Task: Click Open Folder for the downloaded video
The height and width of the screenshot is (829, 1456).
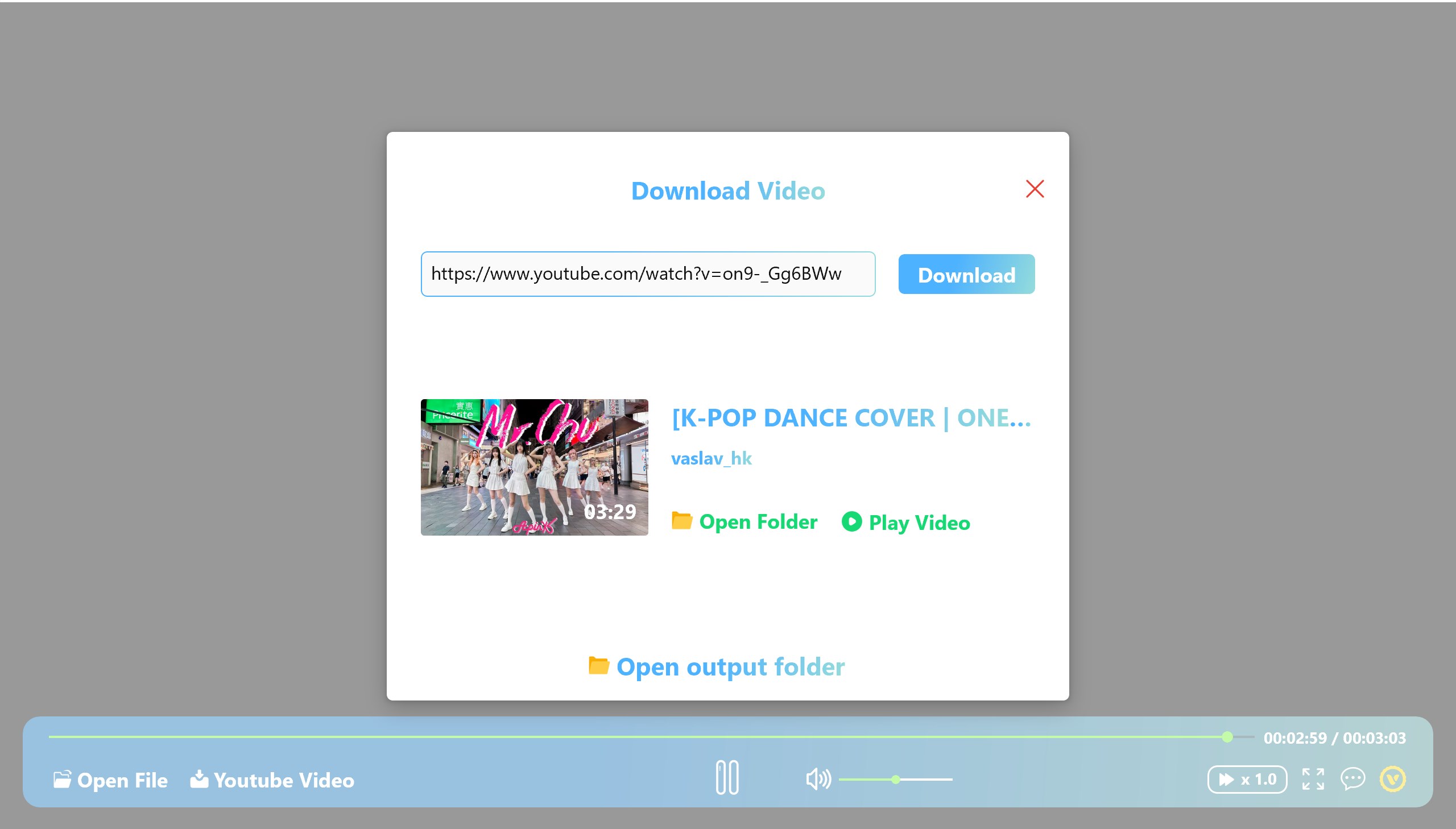Action: pos(758,521)
